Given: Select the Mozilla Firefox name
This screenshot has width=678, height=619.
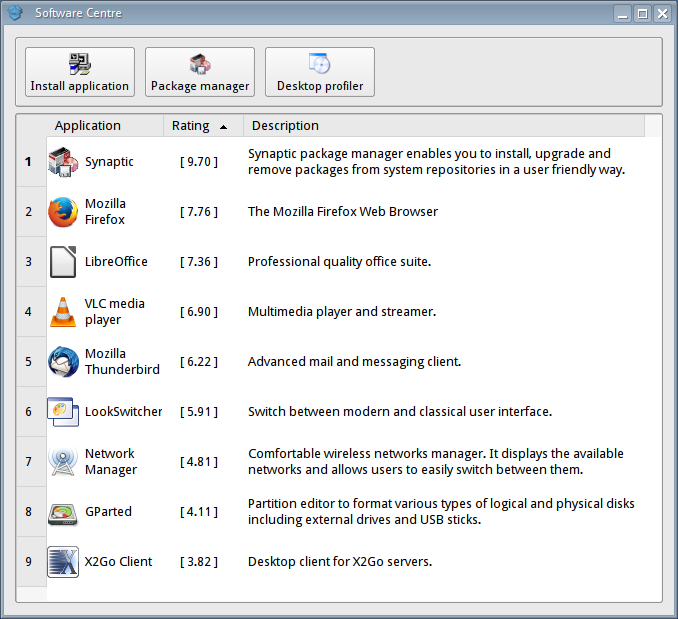Looking at the screenshot, I should click(106, 212).
